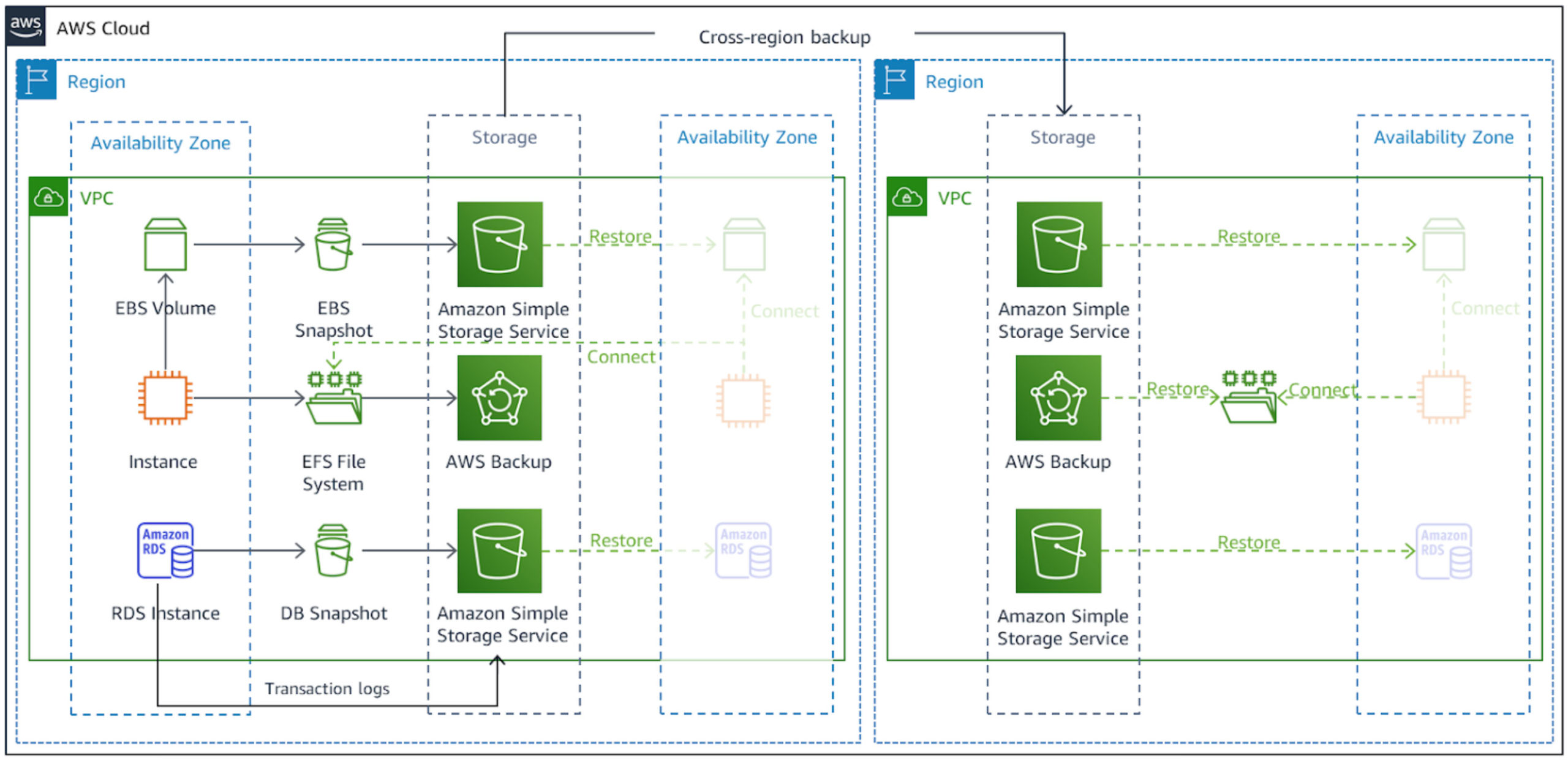This screenshot has height=760, width=1568.
Task: Click the right 'Region' label text
Action: (x=954, y=82)
